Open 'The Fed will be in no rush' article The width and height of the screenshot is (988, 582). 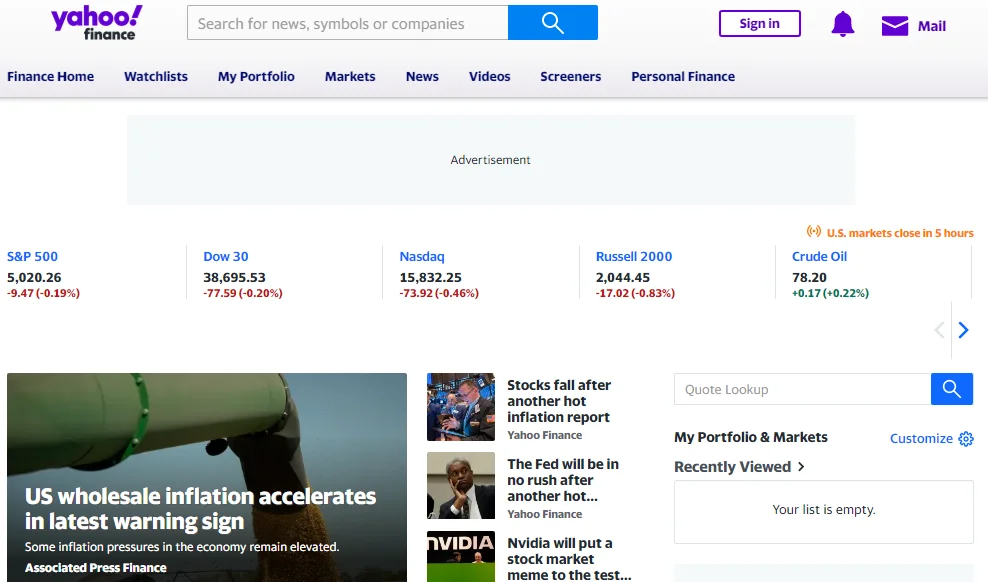[x=563, y=480]
